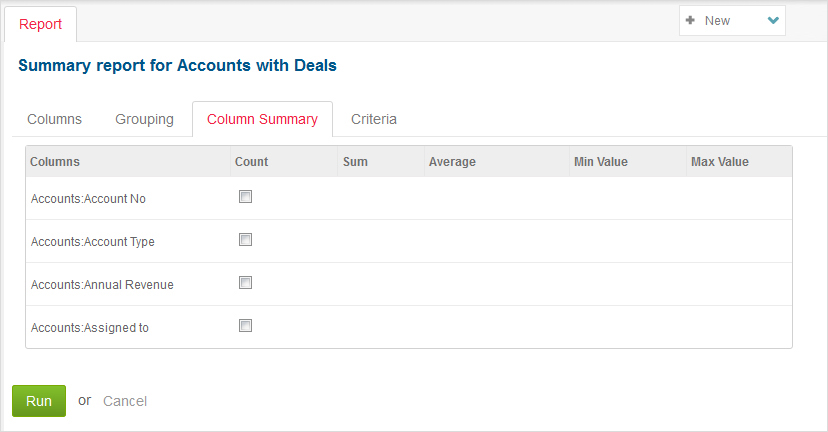828x432 pixels.
Task: Select the Column Summary tab
Action: [262, 119]
